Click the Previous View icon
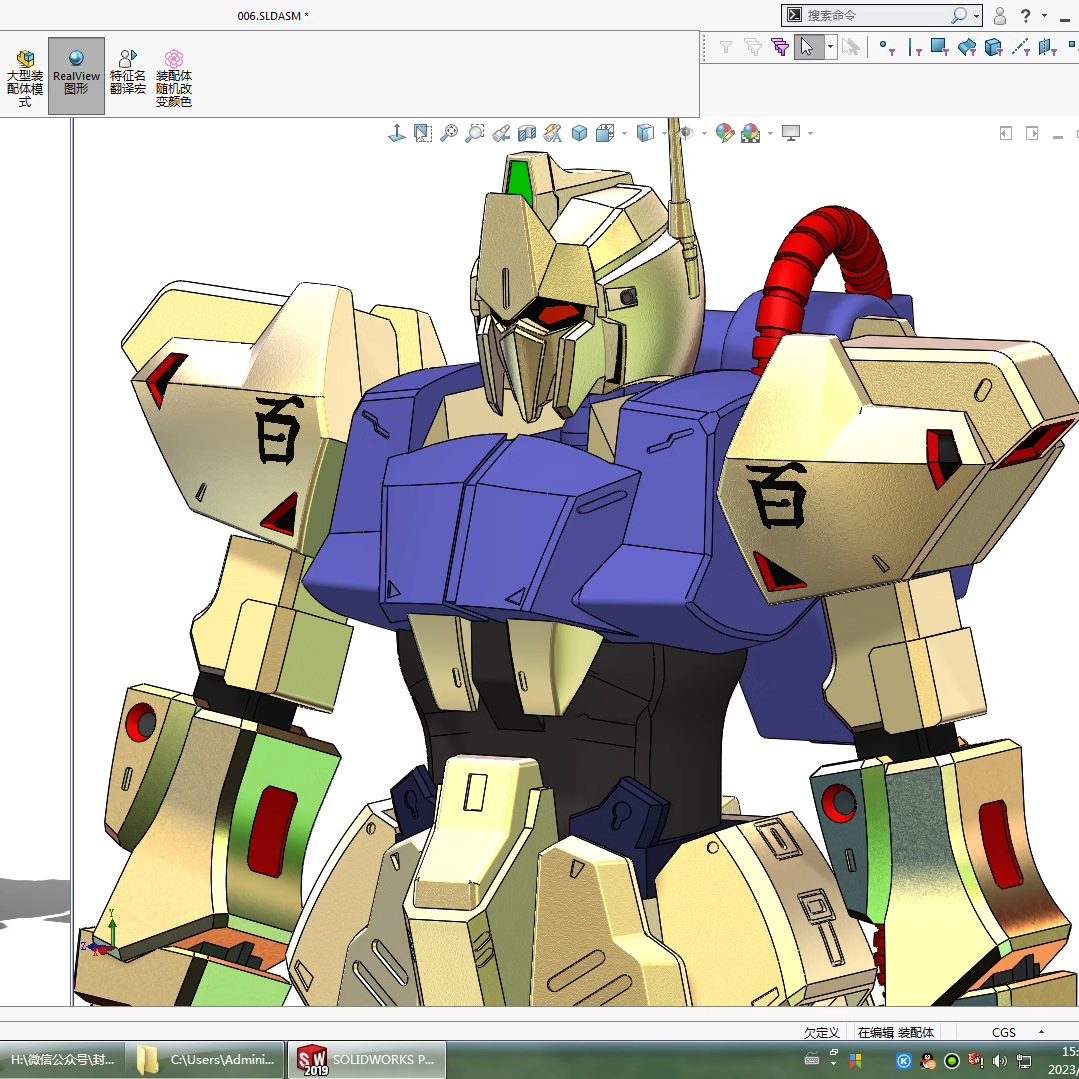The width and height of the screenshot is (1079, 1079). pos(501,133)
